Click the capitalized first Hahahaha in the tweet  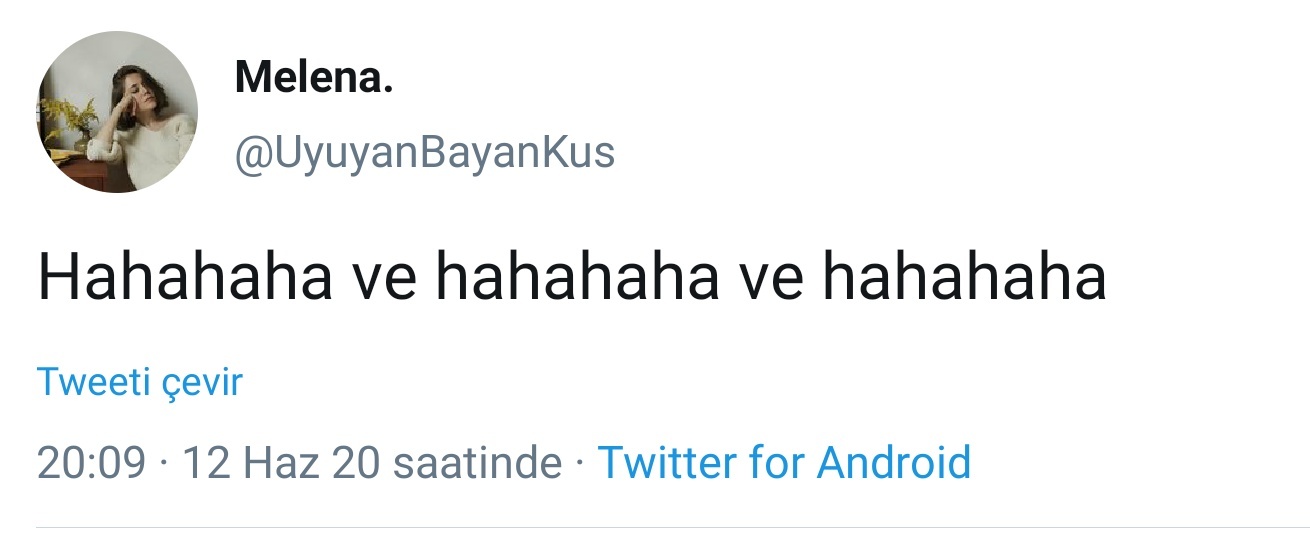click(185, 279)
